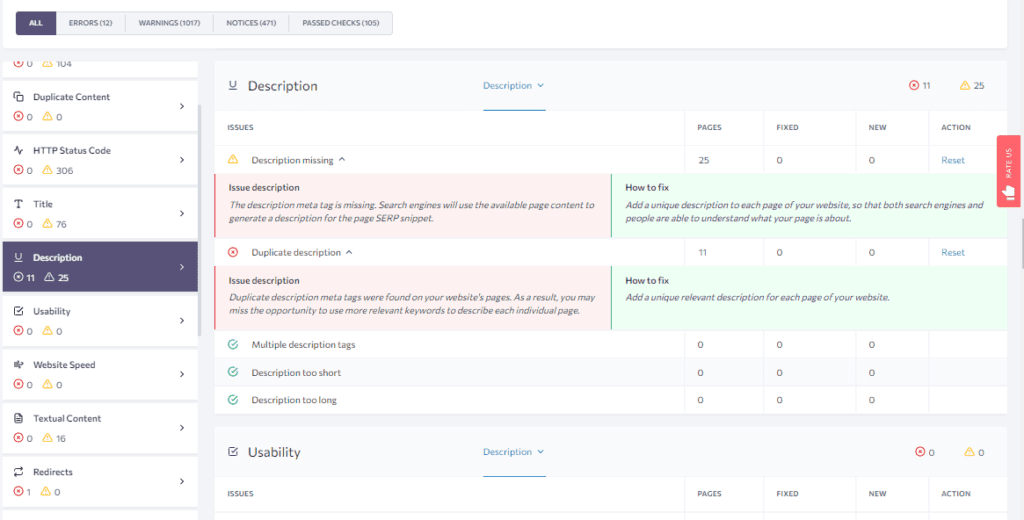Click the Duplicate Content sidebar icon
1024x520 pixels.
18,97
